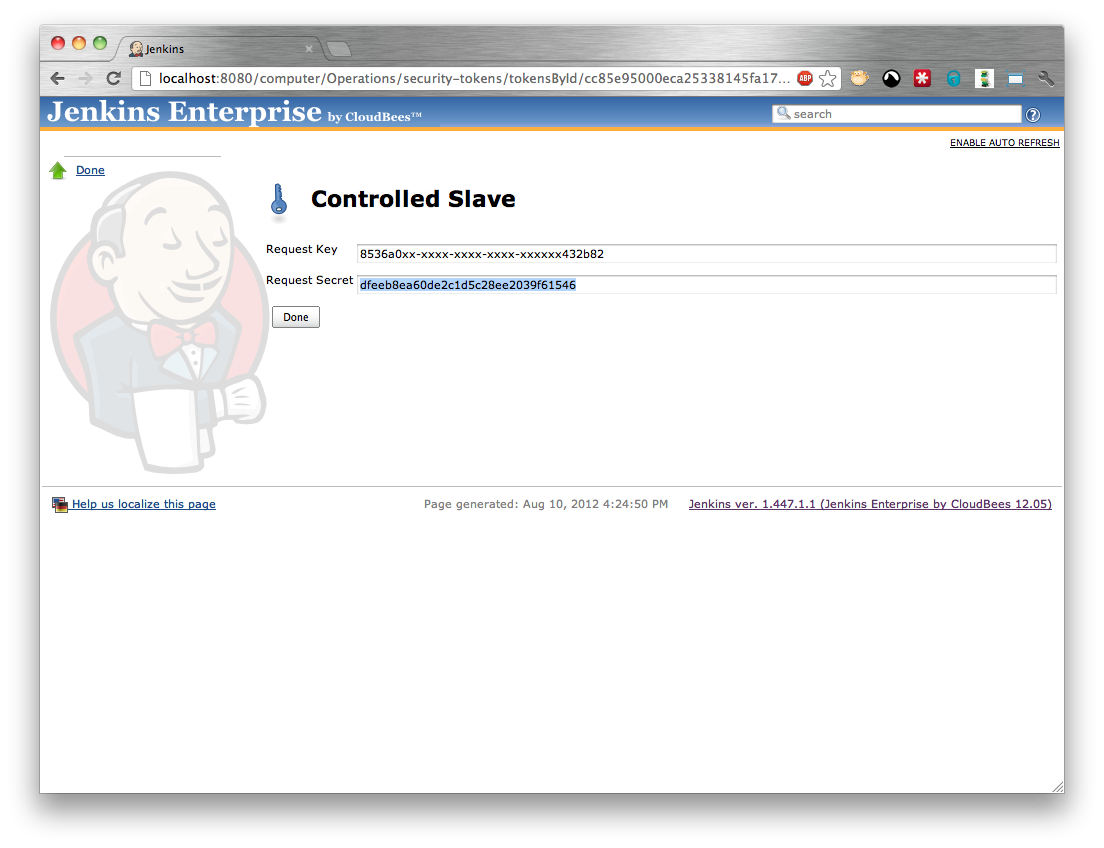Open a new browser tab
This screenshot has width=1104, height=848.
click(x=339, y=49)
